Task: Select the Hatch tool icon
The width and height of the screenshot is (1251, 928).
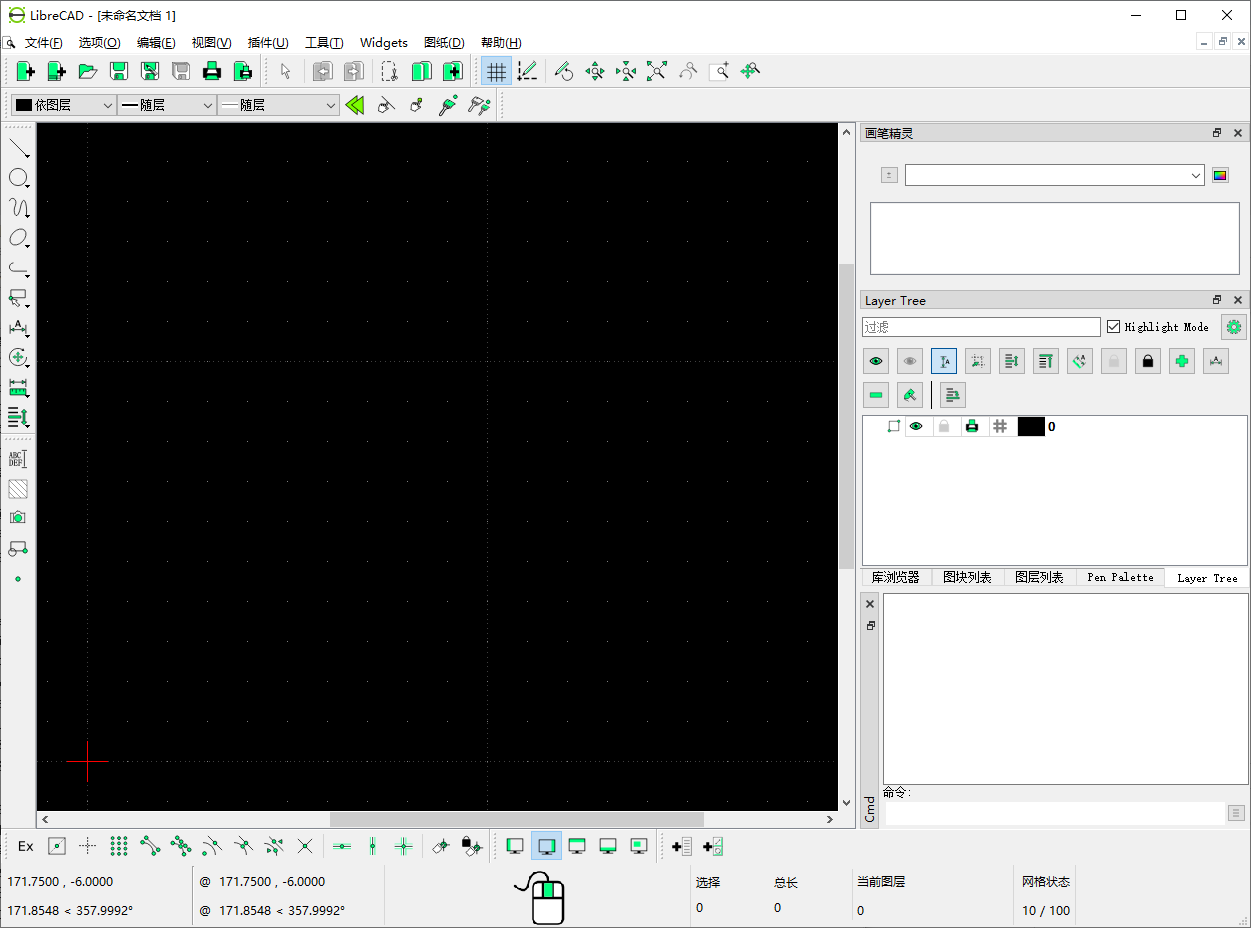Action: [17, 489]
